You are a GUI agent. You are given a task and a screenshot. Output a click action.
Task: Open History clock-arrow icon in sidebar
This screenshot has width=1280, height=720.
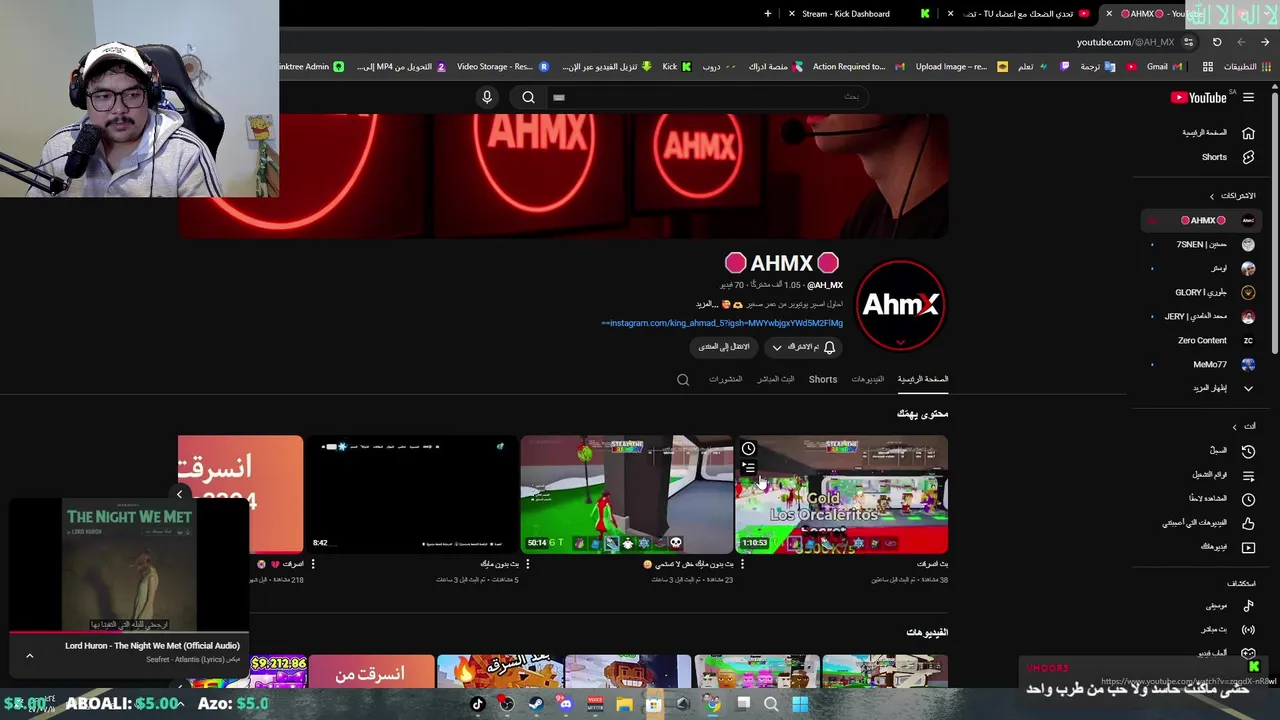(1248, 451)
